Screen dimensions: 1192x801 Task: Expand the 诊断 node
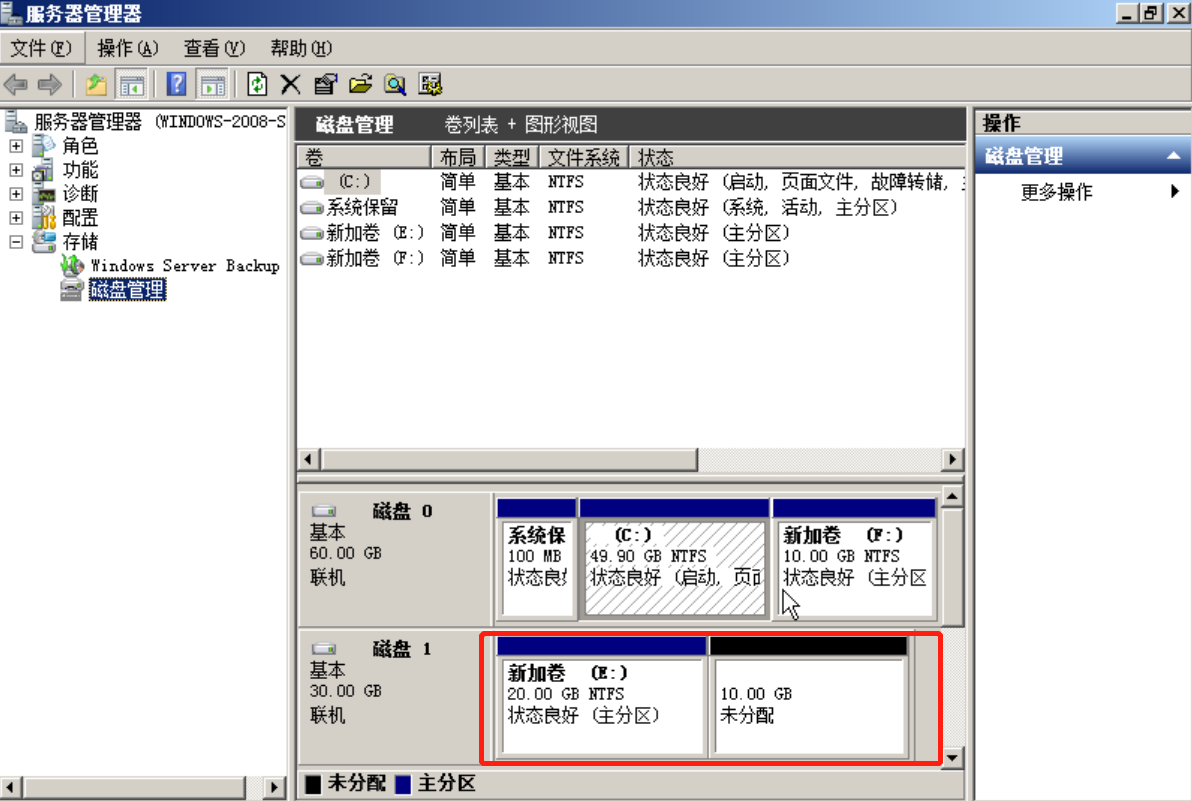pos(16,194)
